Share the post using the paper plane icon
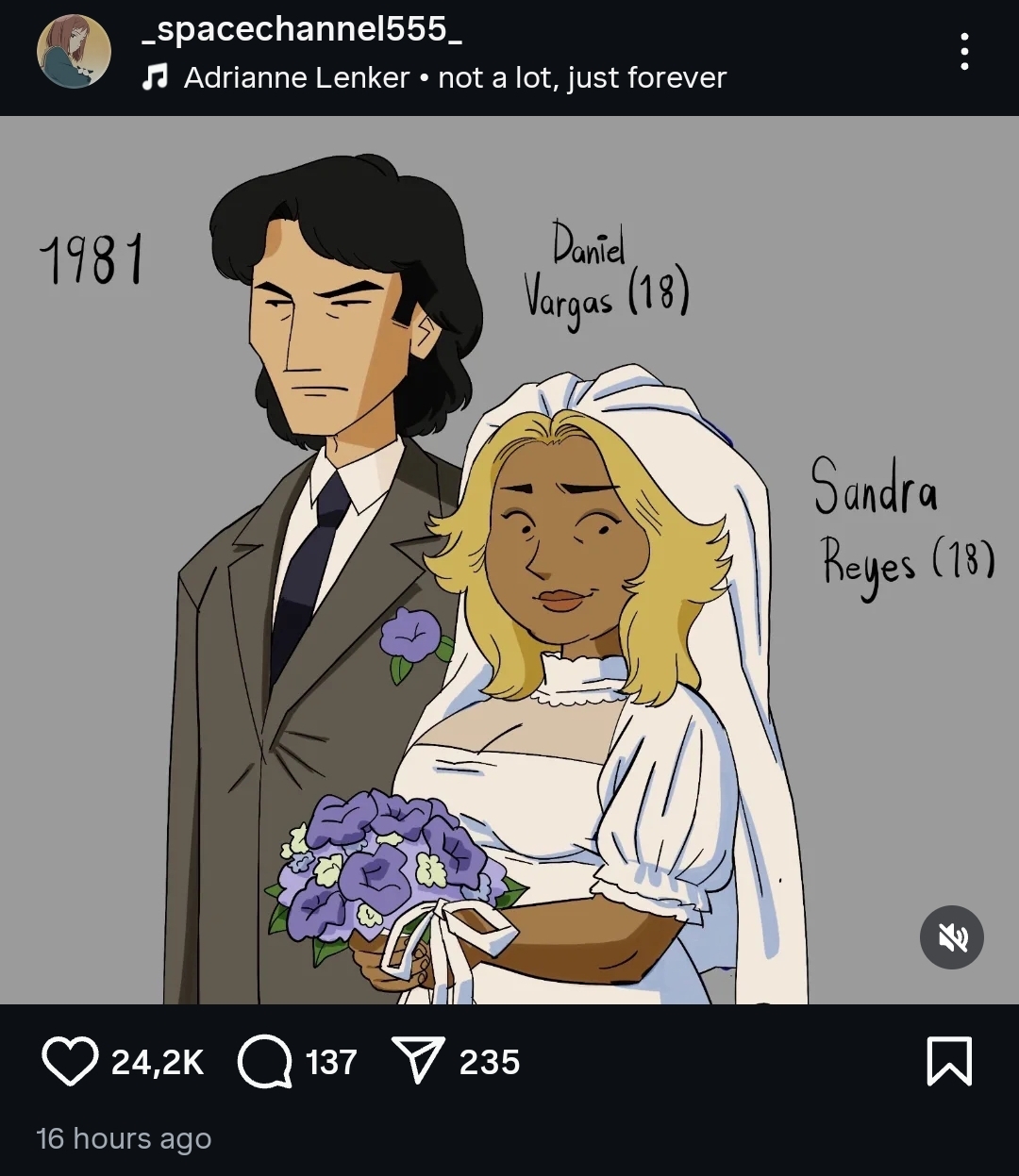 [417, 1062]
